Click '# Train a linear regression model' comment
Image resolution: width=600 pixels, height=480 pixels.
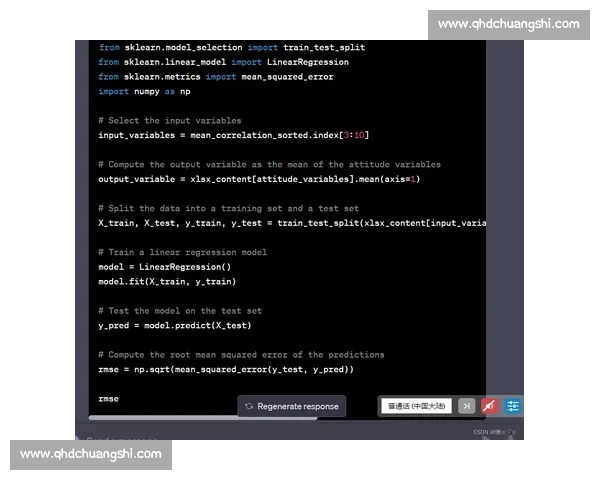(x=183, y=252)
